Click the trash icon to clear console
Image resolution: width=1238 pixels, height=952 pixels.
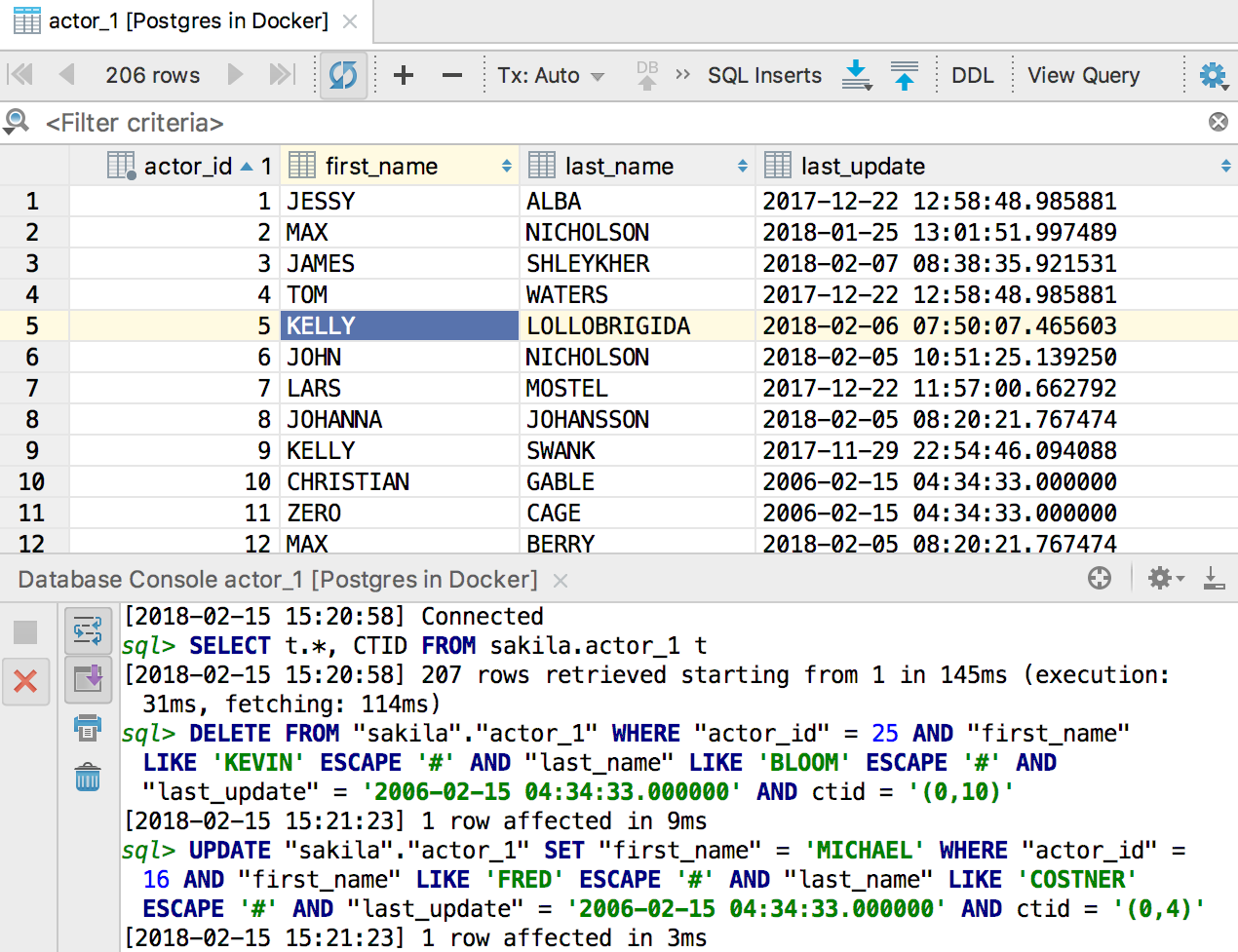click(x=88, y=777)
